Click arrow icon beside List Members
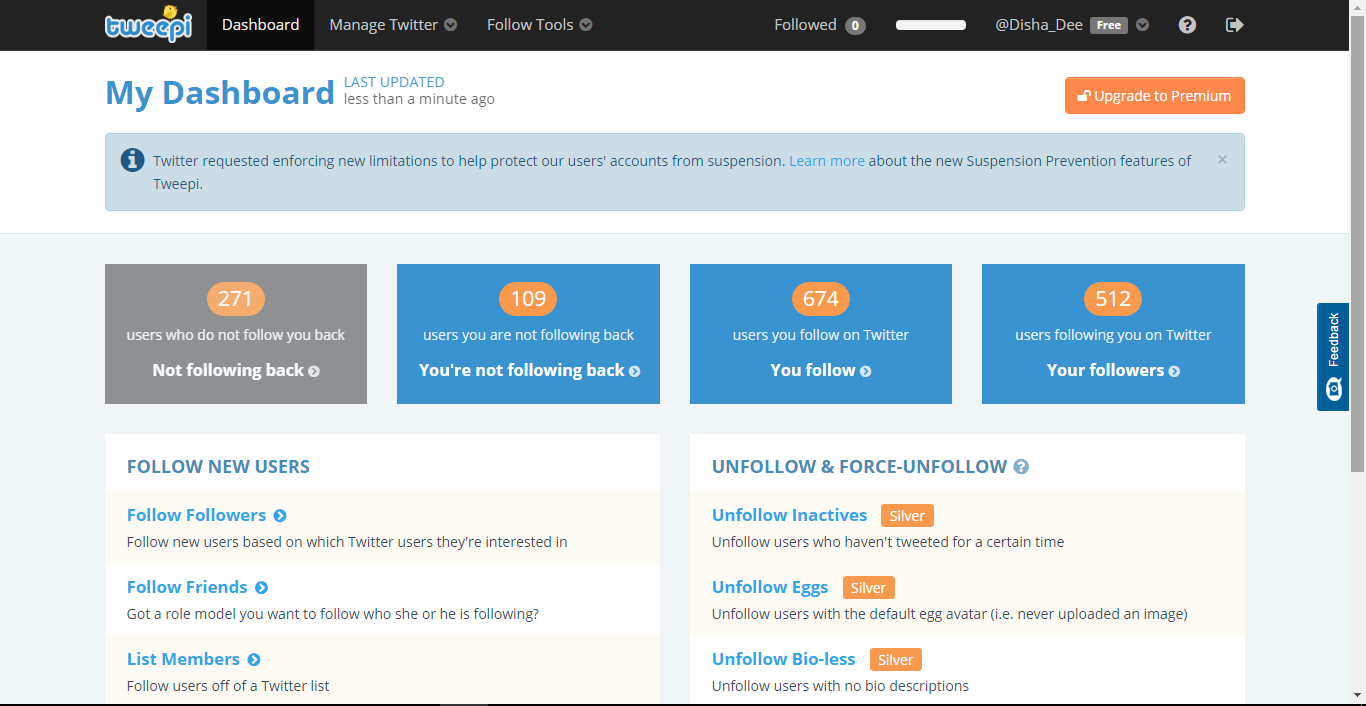 pos(254,660)
